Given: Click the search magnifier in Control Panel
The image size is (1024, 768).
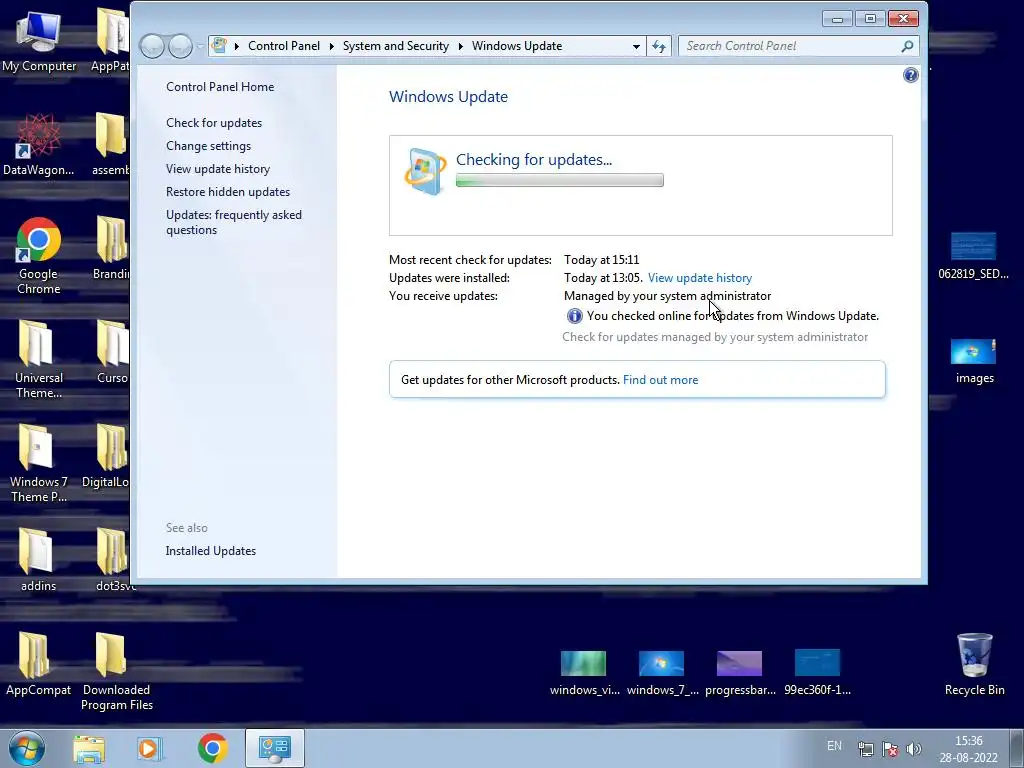Looking at the screenshot, I should click(907, 46).
